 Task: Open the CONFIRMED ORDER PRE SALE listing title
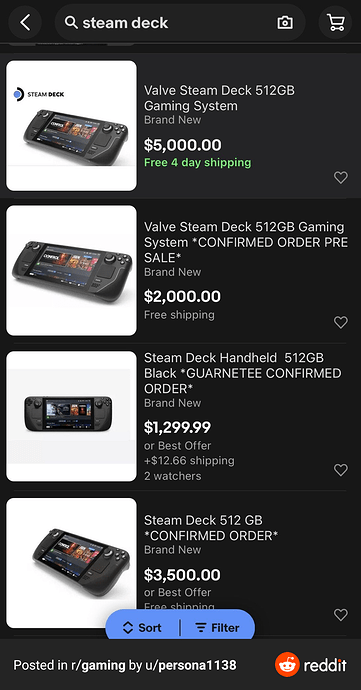point(246,242)
